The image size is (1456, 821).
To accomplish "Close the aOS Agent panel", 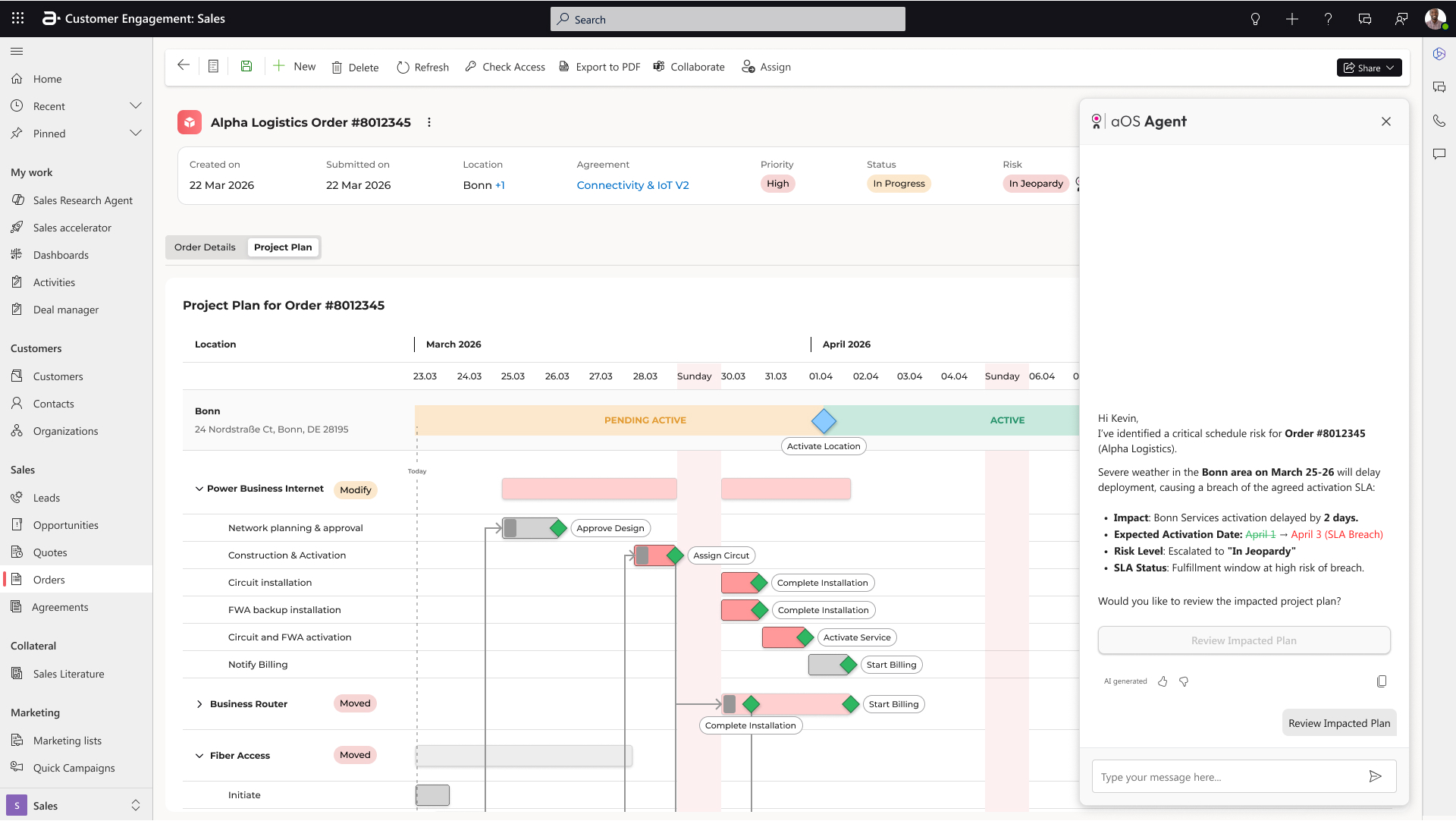I will coord(1386,121).
